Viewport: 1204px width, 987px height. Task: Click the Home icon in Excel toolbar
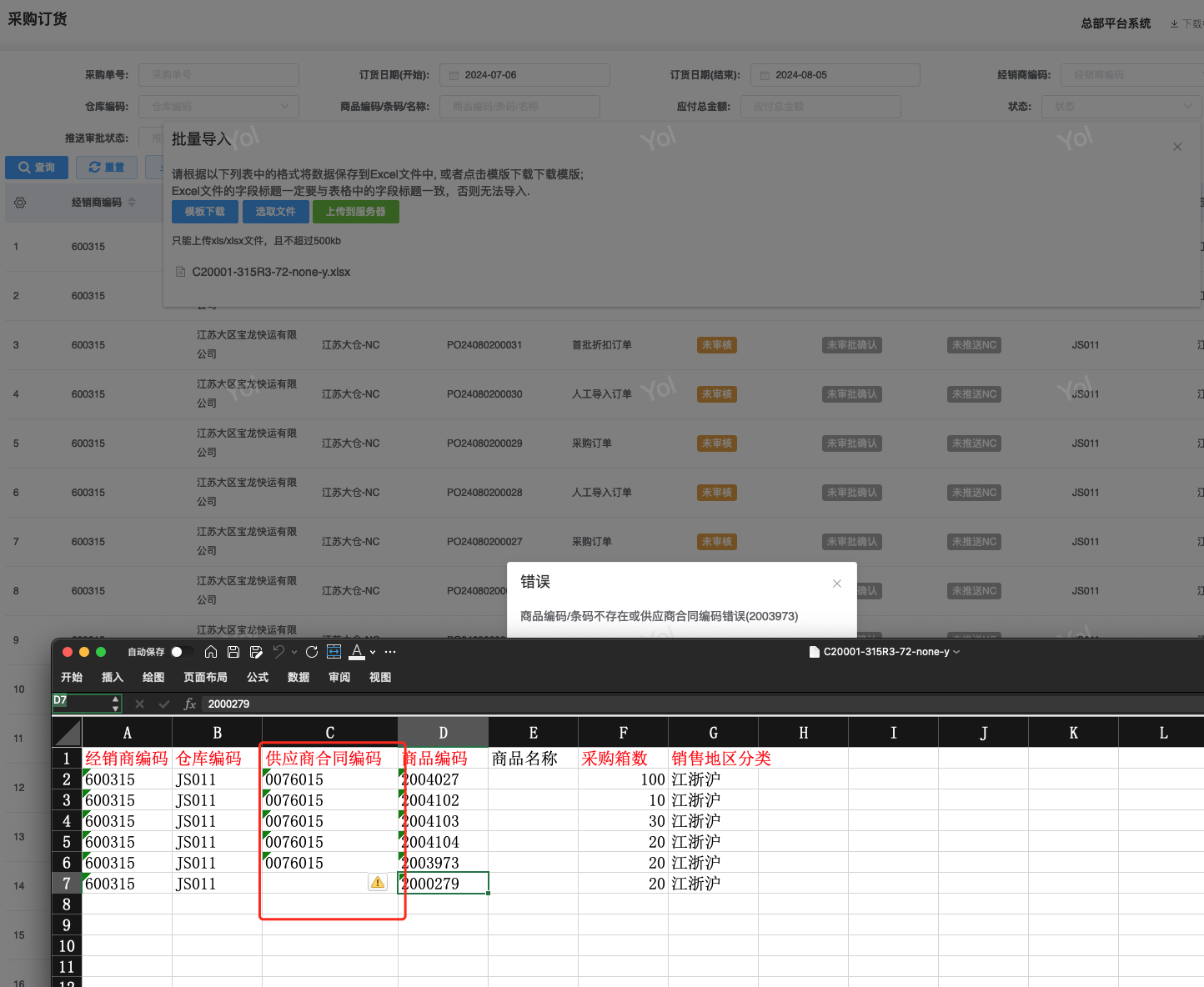(x=211, y=652)
